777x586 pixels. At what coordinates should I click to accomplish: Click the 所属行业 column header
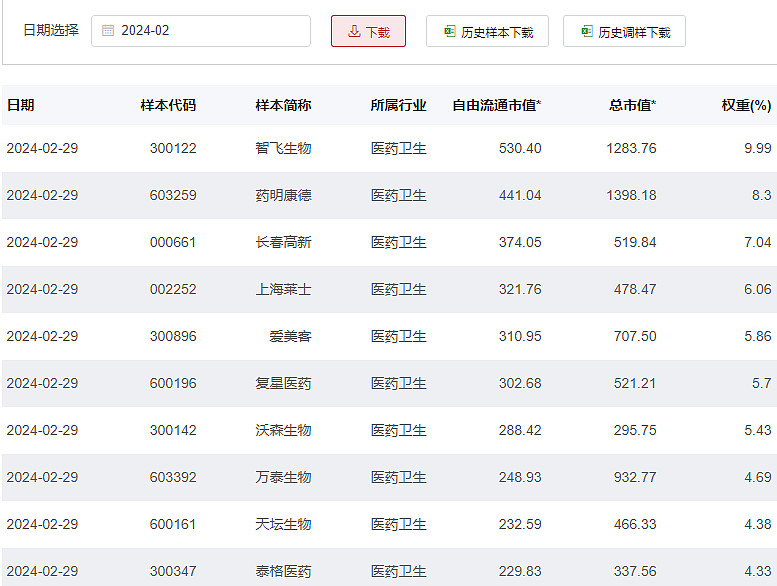point(398,105)
